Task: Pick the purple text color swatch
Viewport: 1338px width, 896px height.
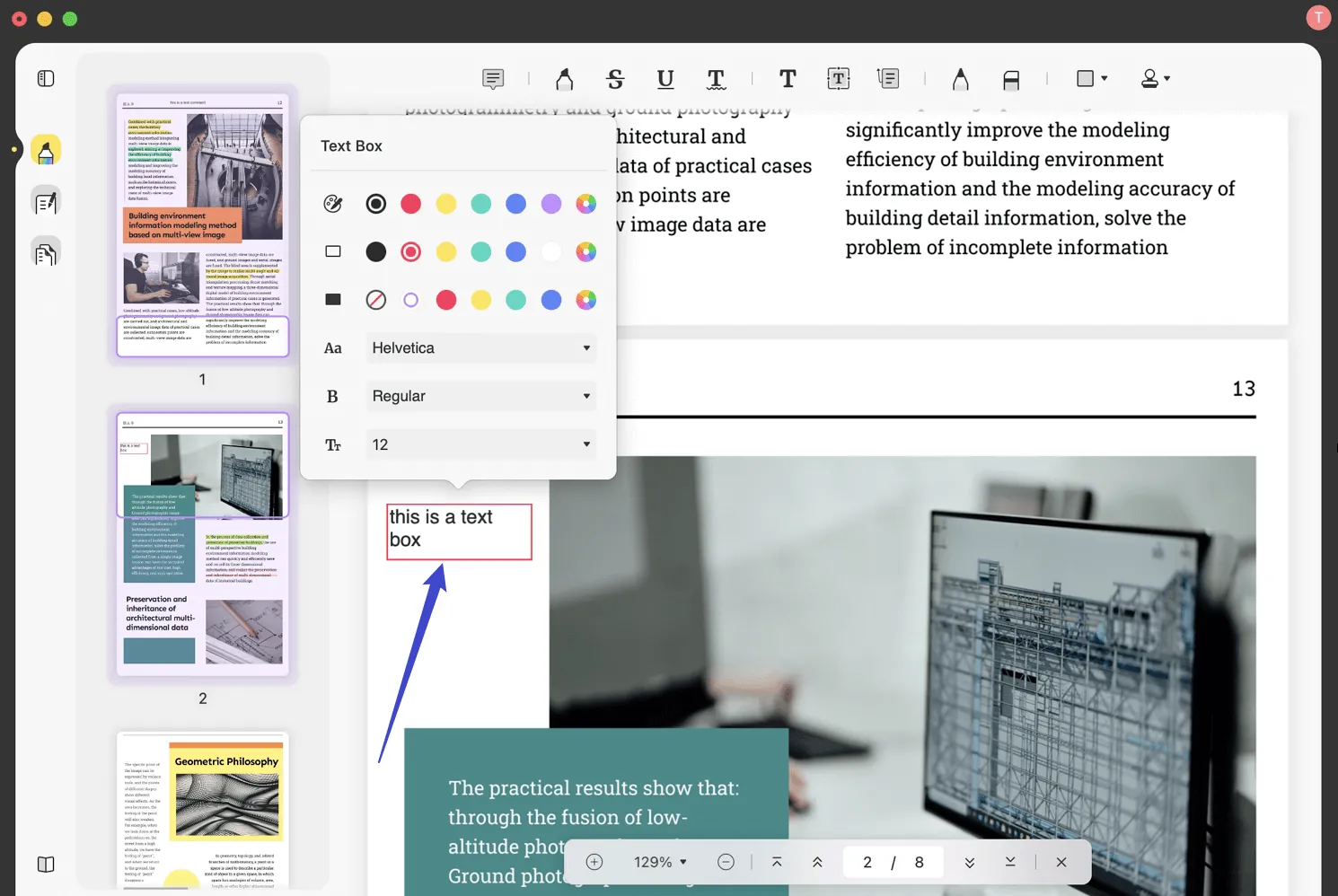Action: 551,204
